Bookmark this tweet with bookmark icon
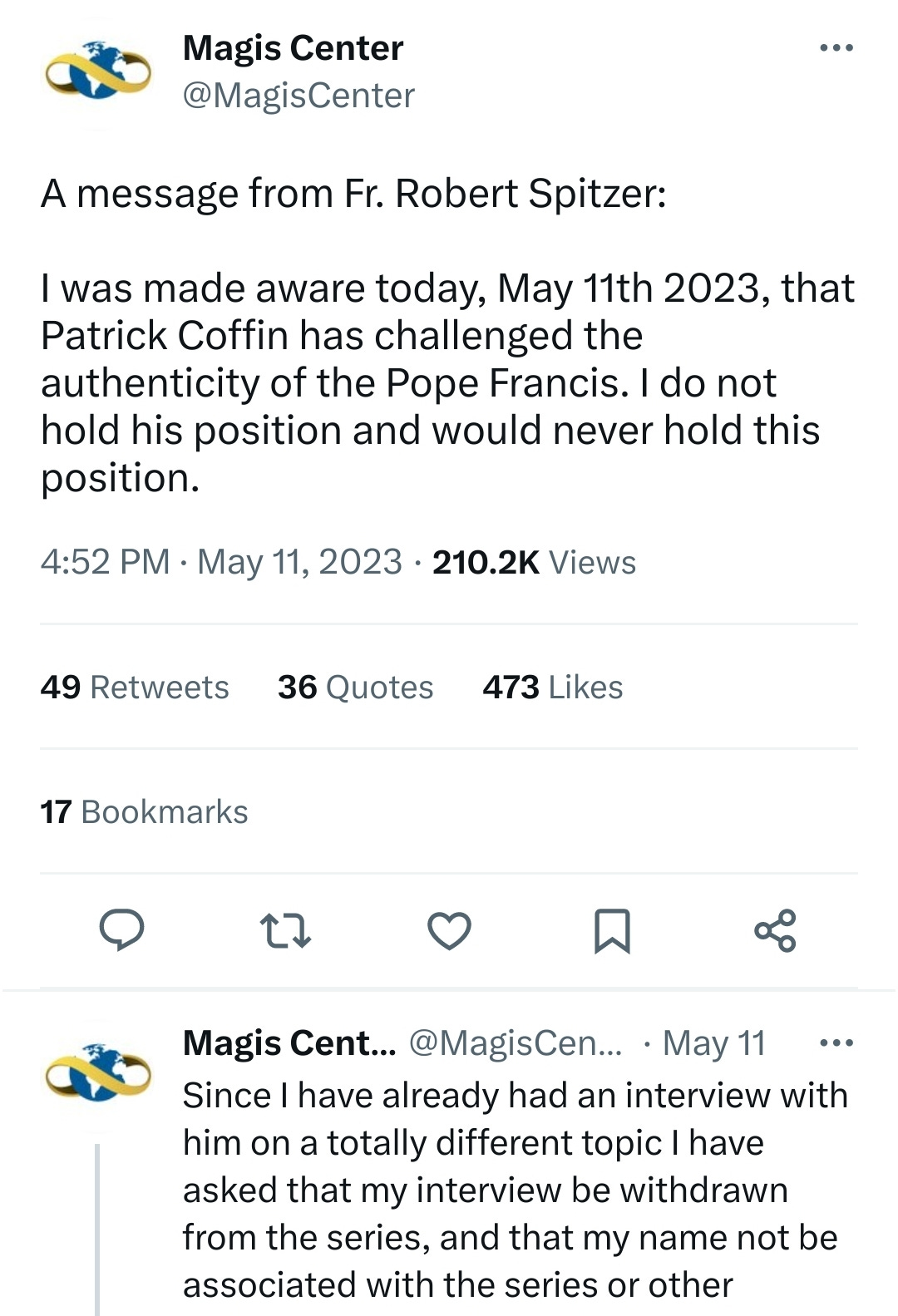This screenshot has width=898, height=1316. pyautogui.click(x=612, y=930)
